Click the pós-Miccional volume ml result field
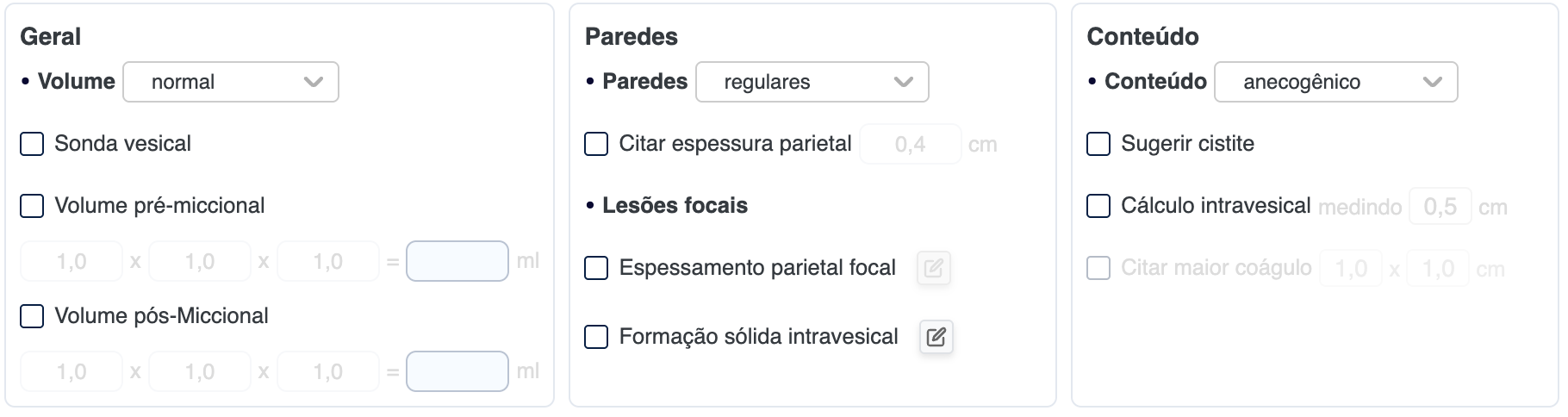The height and width of the screenshot is (417, 1568). 457,371
